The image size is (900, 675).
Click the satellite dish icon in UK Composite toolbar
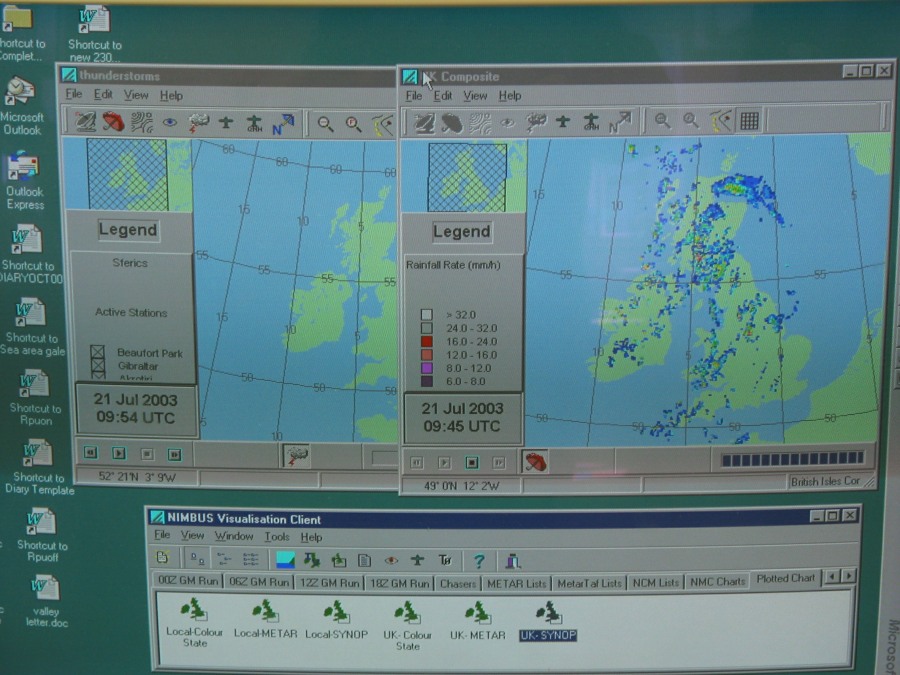(x=424, y=122)
